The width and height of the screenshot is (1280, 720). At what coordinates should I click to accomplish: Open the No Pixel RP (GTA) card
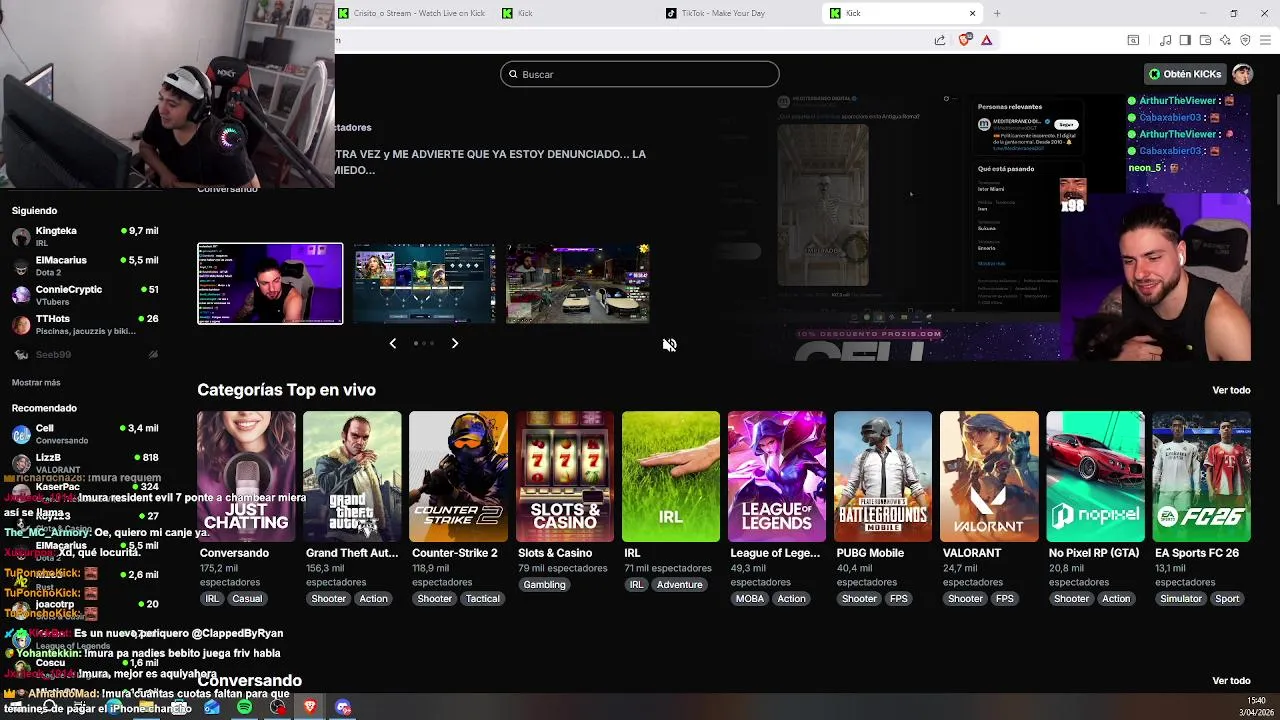tap(1095, 476)
